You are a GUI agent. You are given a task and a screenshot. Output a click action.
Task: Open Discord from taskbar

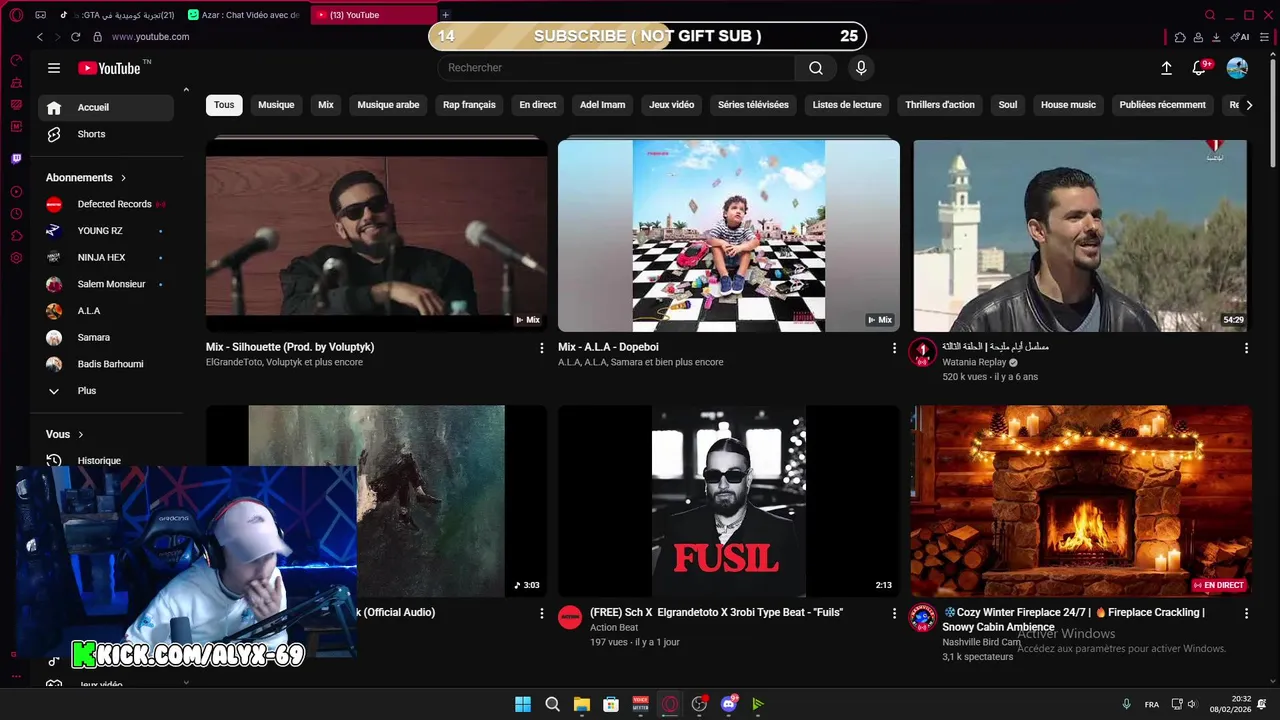728,704
